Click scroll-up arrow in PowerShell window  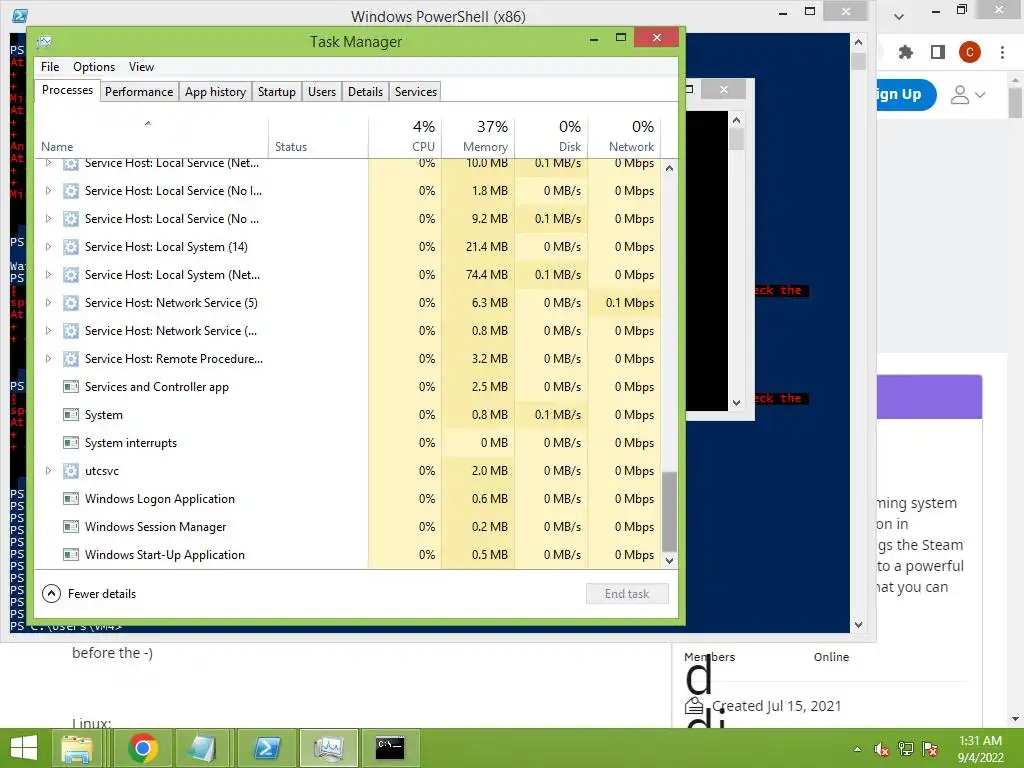point(858,42)
